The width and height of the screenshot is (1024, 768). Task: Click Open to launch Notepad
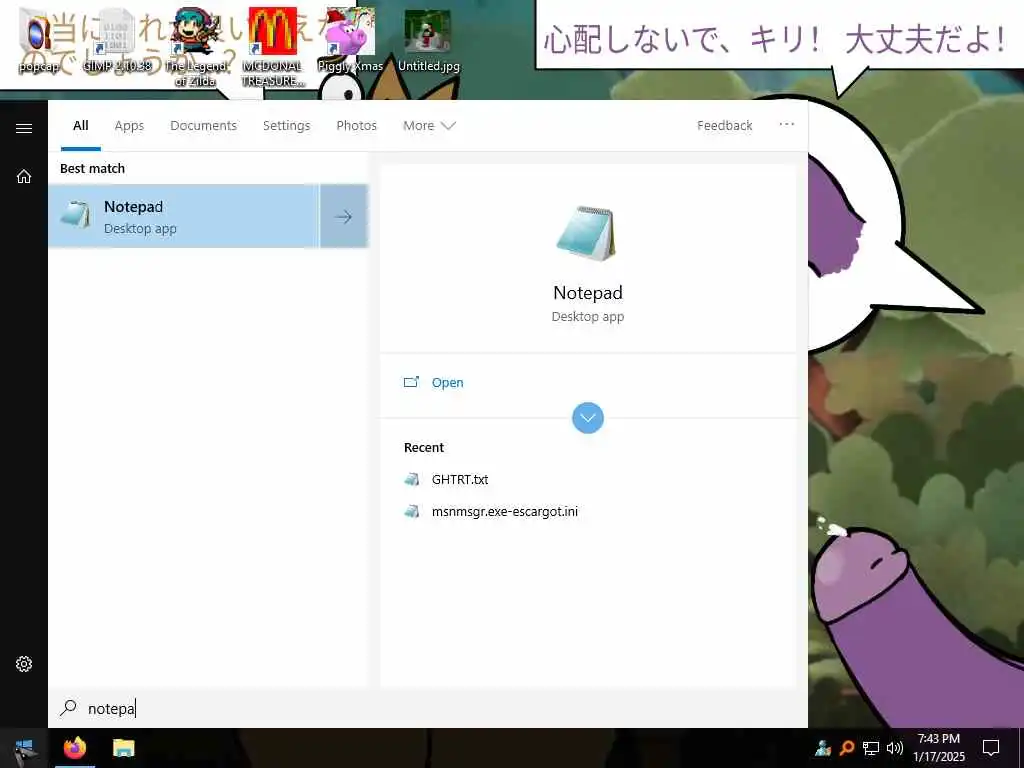pyautogui.click(x=447, y=383)
